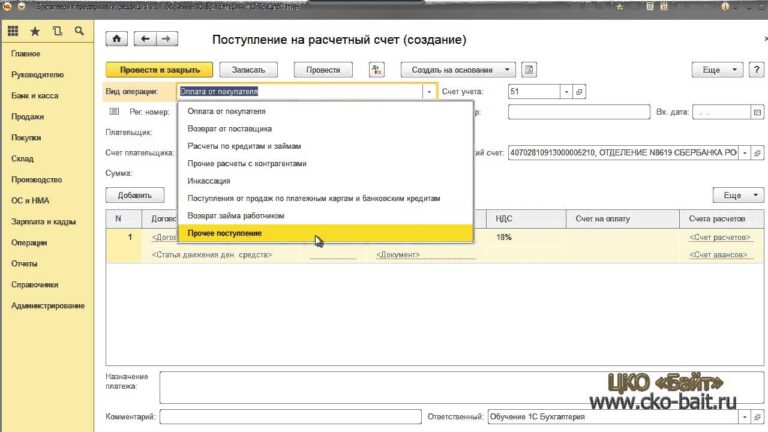Select Инкассация option

[326, 181]
